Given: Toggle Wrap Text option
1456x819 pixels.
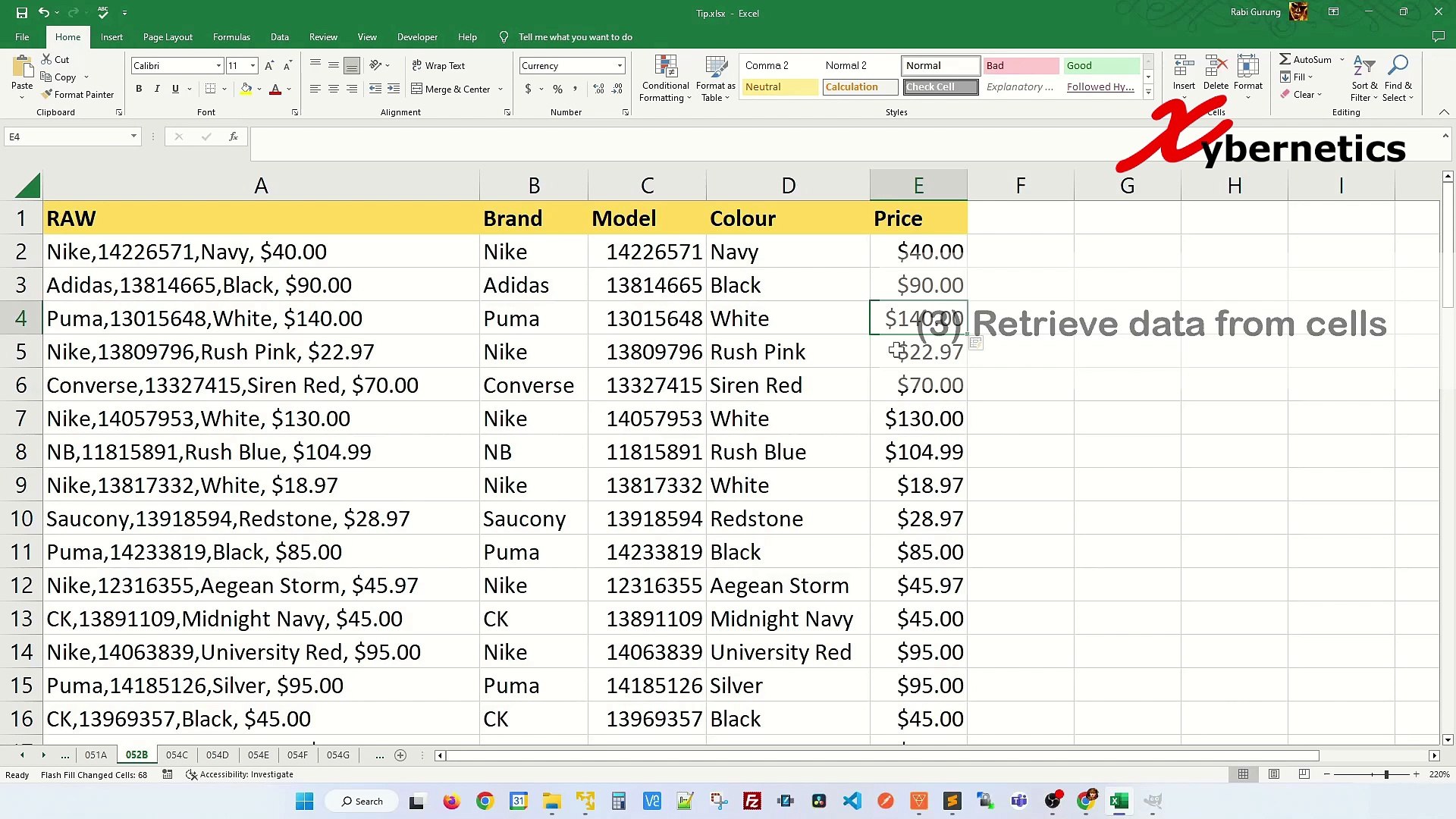Looking at the screenshot, I should [x=438, y=66].
